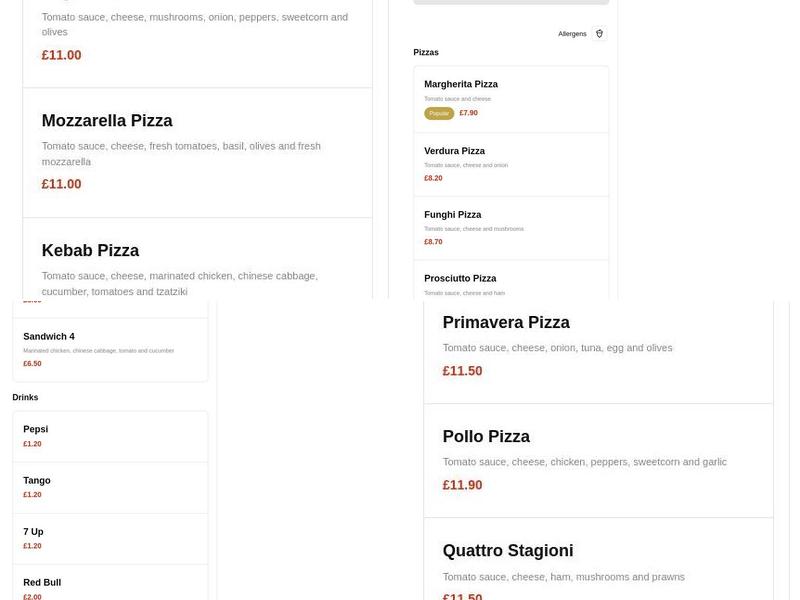The image size is (800, 600).
Task: Click the £7.90 price on Margherita Pizza
Action: [x=468, y=113]
